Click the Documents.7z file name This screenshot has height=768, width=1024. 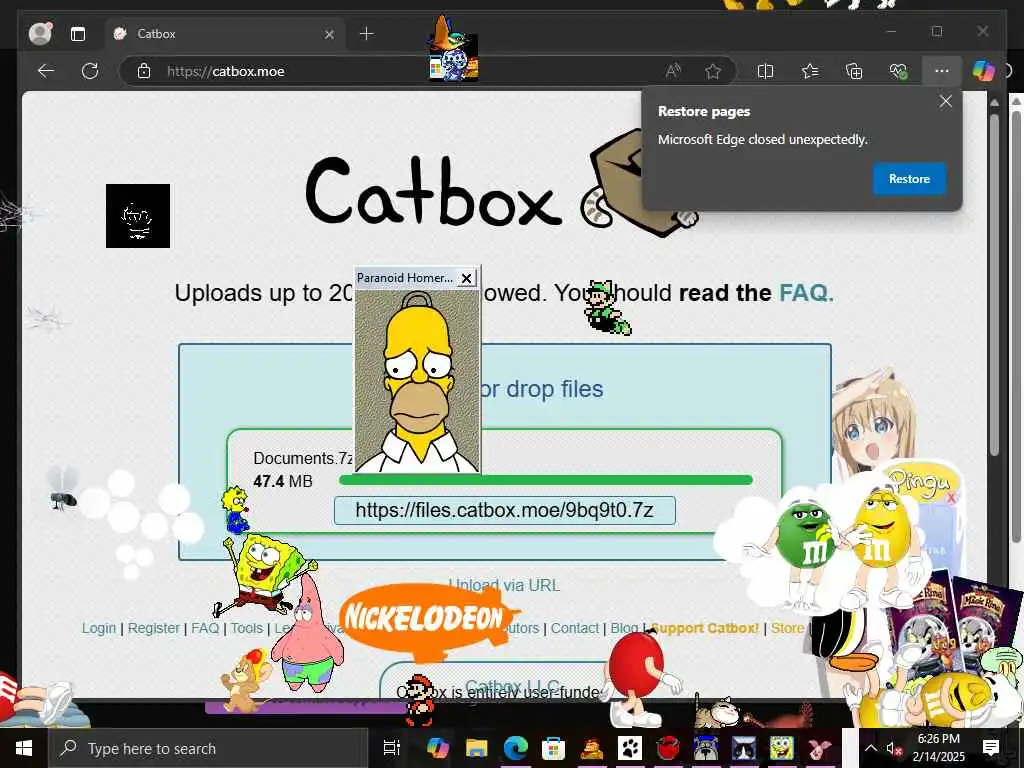pos(303,458)
